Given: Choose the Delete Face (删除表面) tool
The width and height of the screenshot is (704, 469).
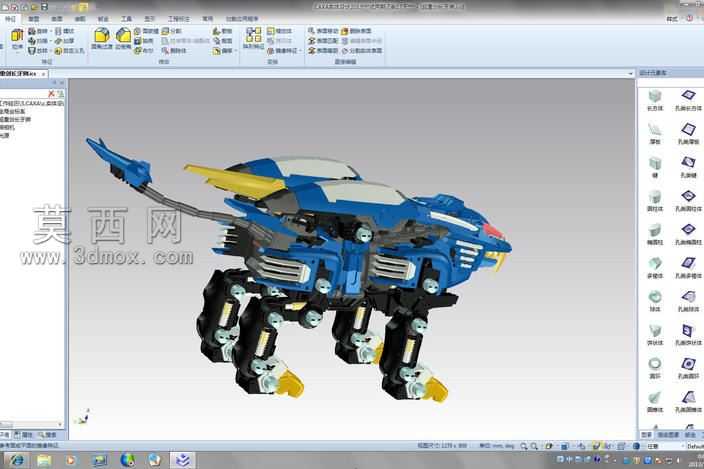Looking at the screenshot, I should click(356, 31).
